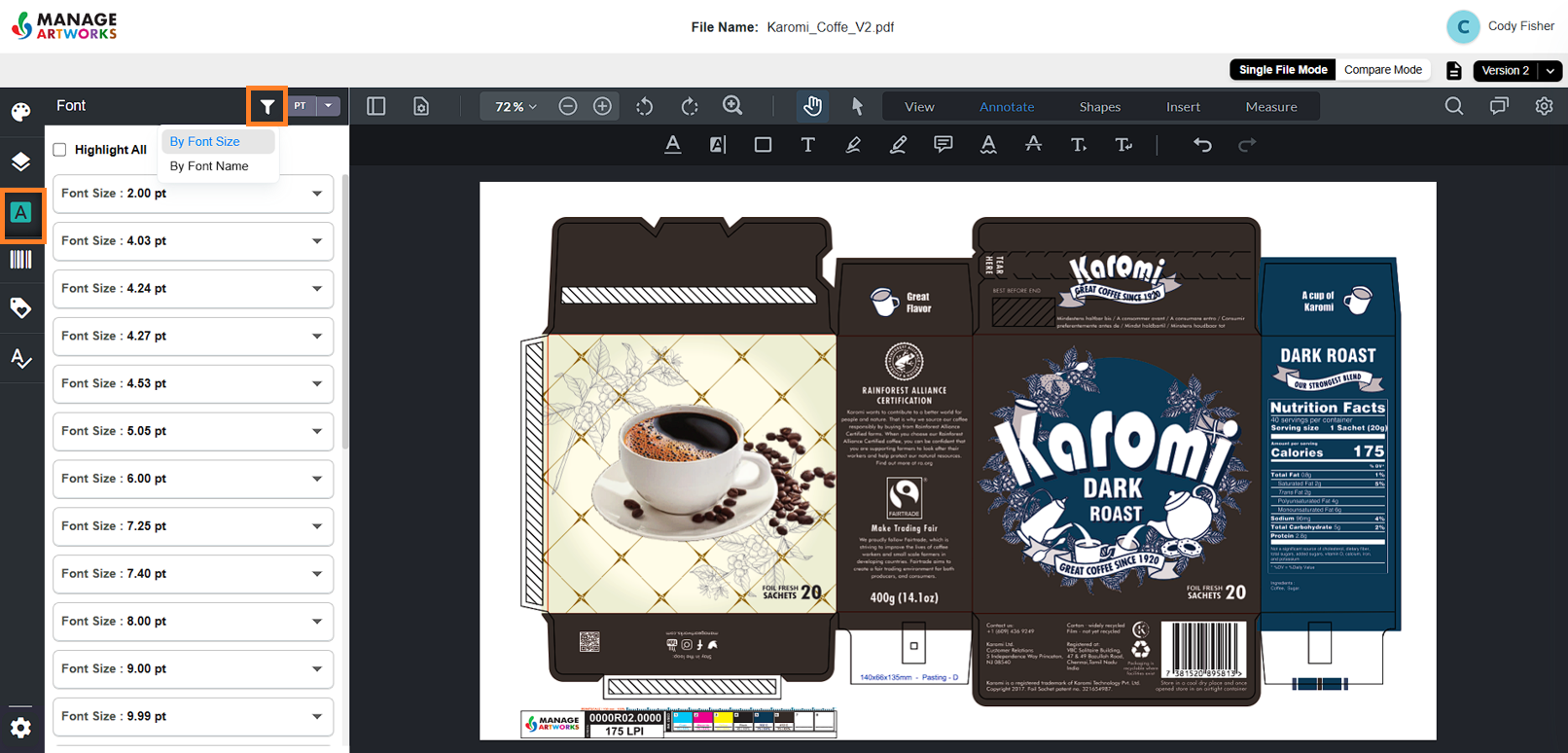Select the Font sidebar panel icon
Viewport: 1568px width, 753px height.
[x=21, y=212]
